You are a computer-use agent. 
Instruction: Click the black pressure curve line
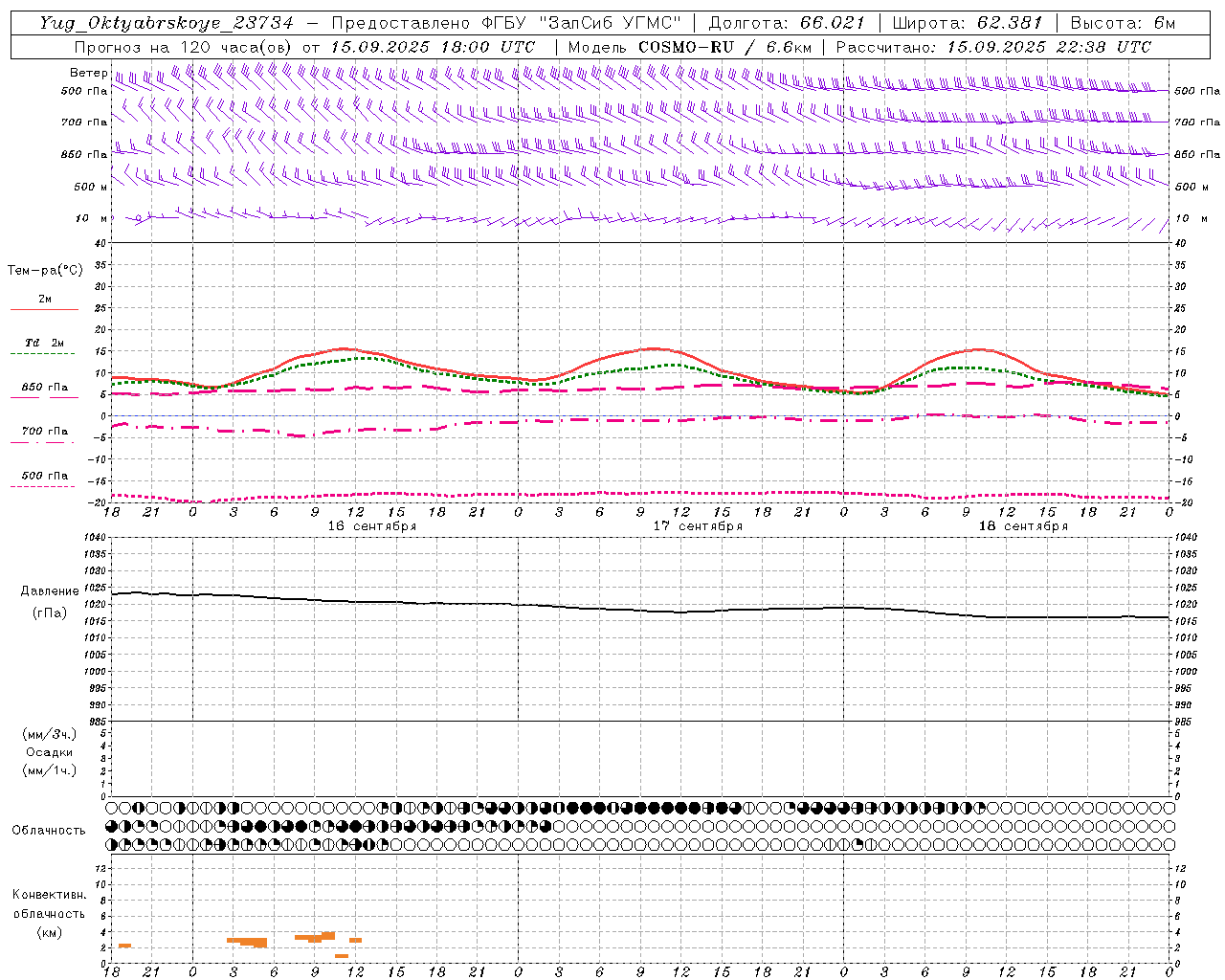coord(641,609)
